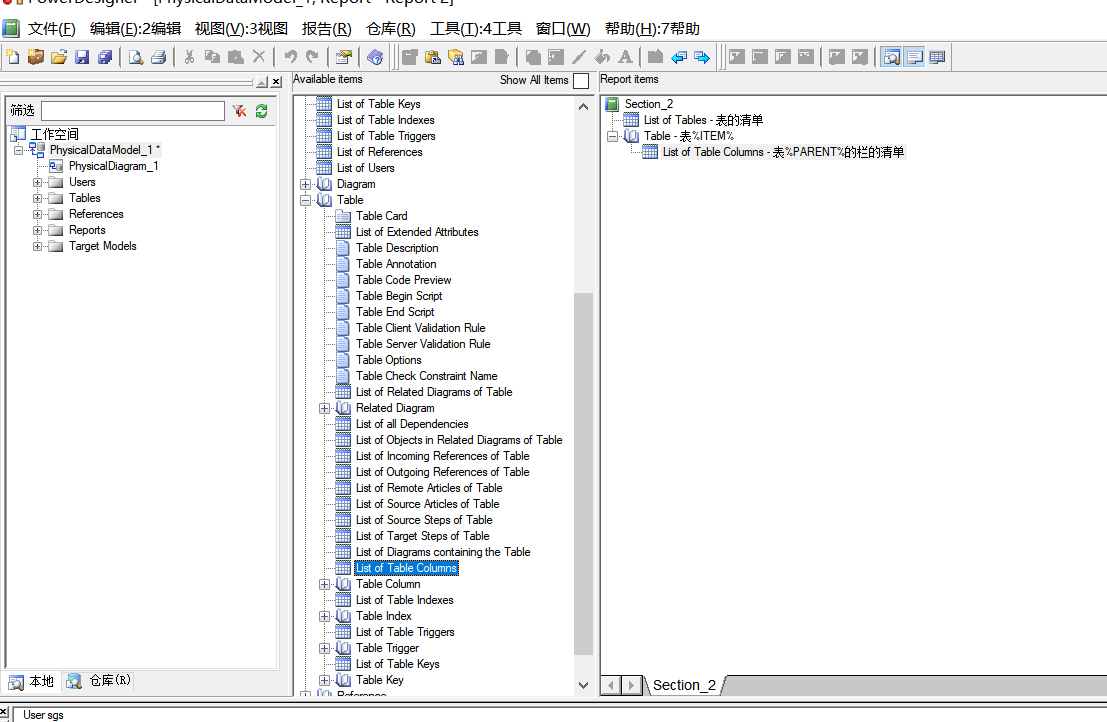The height and width of the screenshot is (722, 1107).
Task: Open the Properties toolbar icon
Action: point(344,57)
